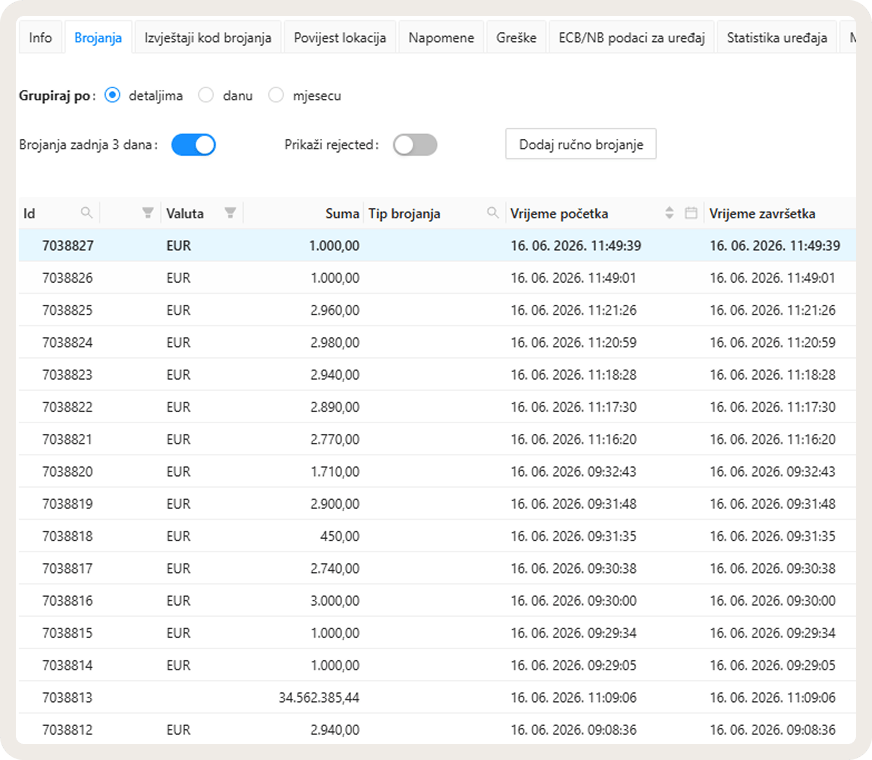Click the sum value 450,00
The width and height of the screenshot is (872, 760).
click(x=339, y=536)
